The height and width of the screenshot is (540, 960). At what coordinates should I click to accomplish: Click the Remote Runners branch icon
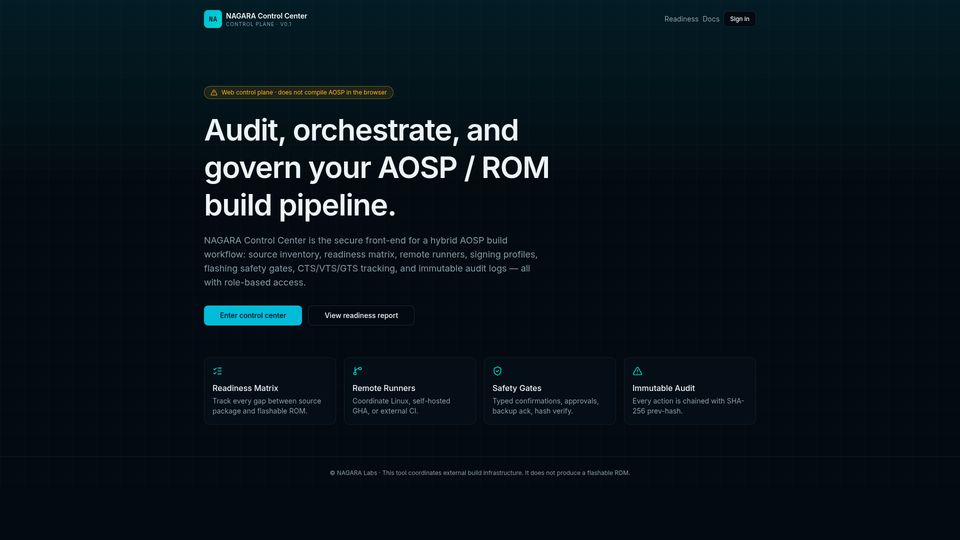(x=358, y=371)
